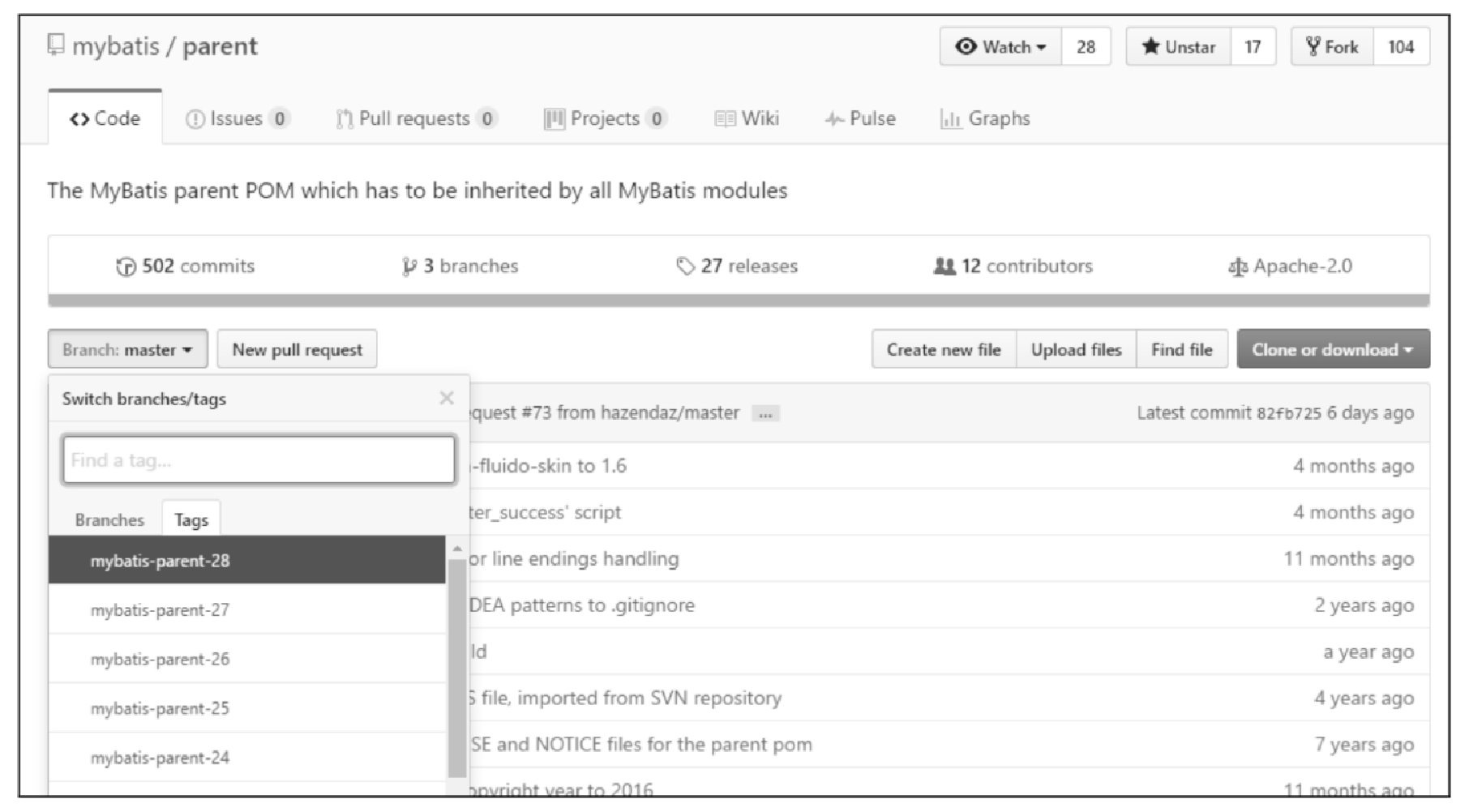
Task: Click the branches fork icon
Action: (409, 267)
